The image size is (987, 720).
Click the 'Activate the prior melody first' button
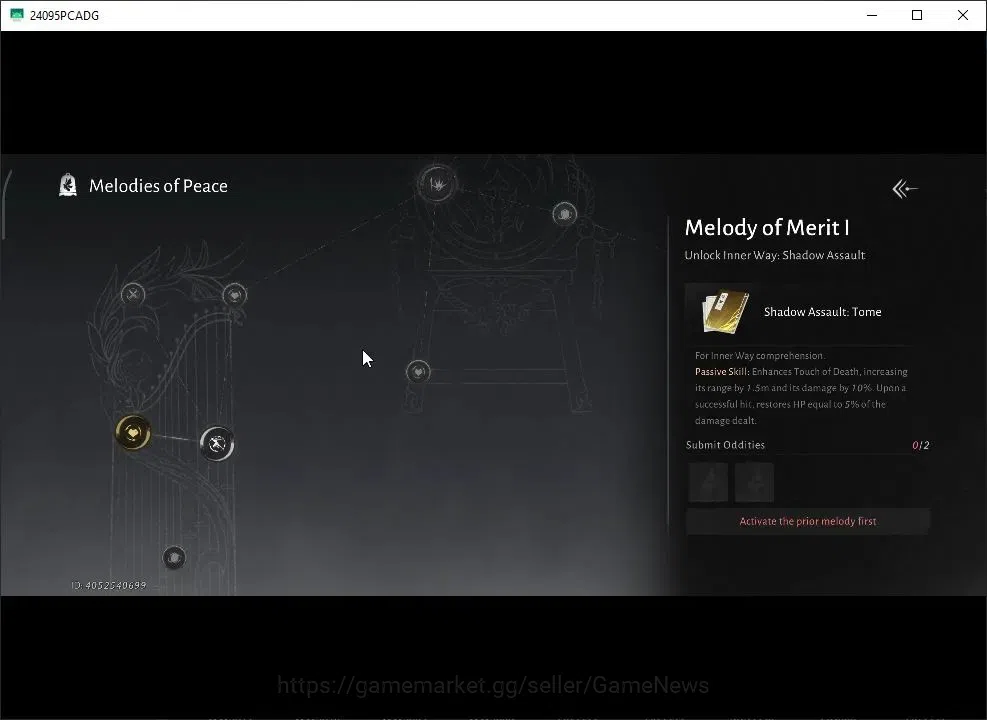pos(808,521)
